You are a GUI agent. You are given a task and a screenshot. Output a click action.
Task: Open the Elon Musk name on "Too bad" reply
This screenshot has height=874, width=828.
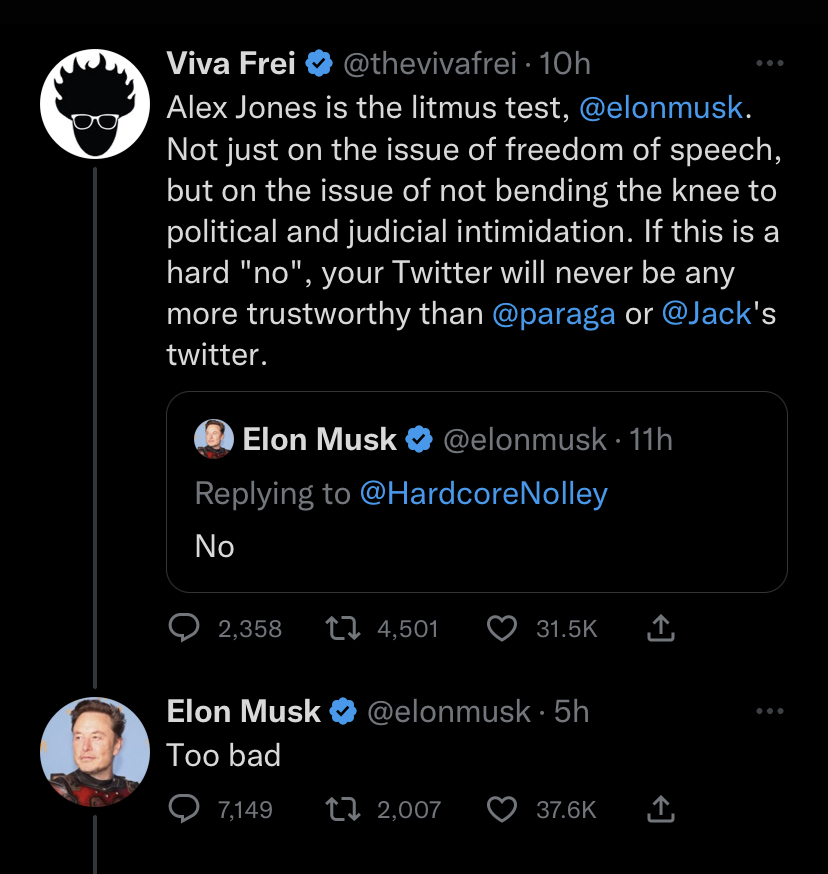244,711
